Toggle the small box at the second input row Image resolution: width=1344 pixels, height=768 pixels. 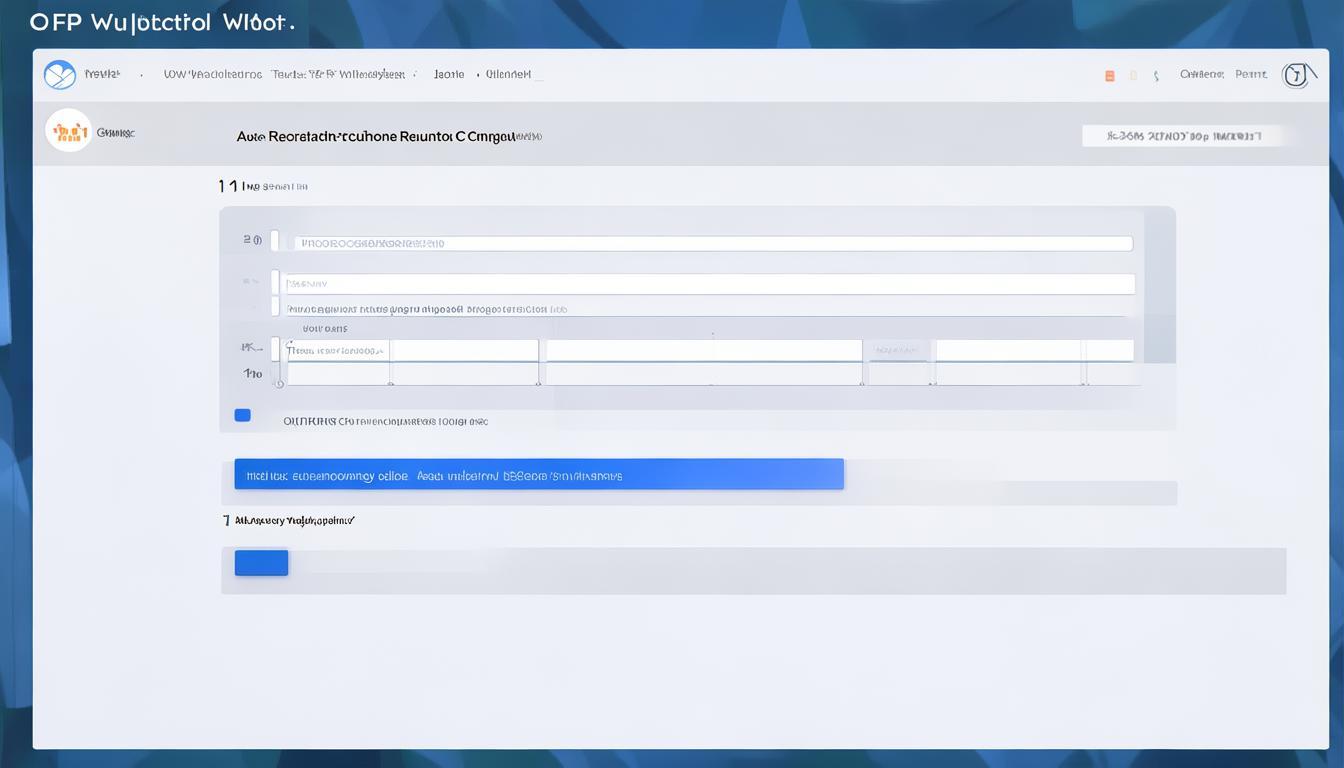pos(275,282)
